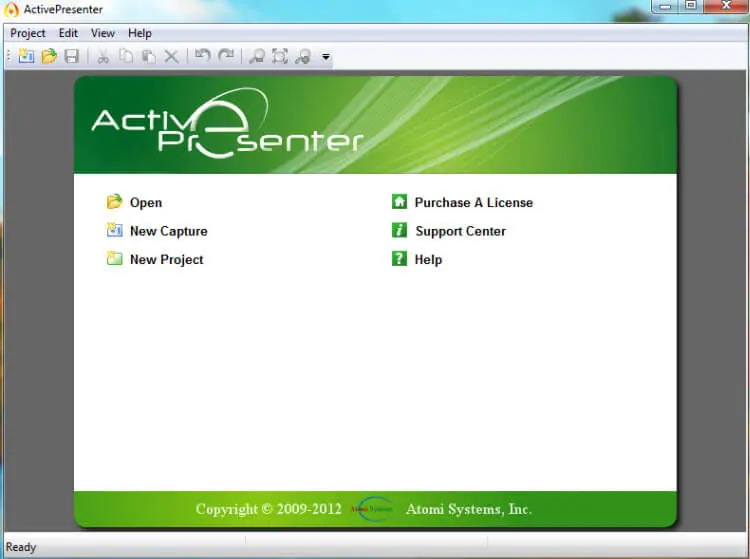This screenshot has height=559, width=750.
Task: Click the Ready status bar text
Action: coord(21,547)
